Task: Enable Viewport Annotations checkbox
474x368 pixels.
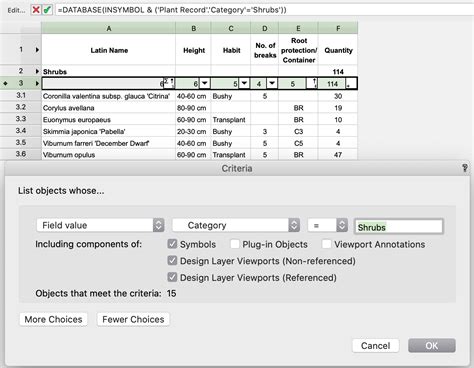Action: (327, 244)
